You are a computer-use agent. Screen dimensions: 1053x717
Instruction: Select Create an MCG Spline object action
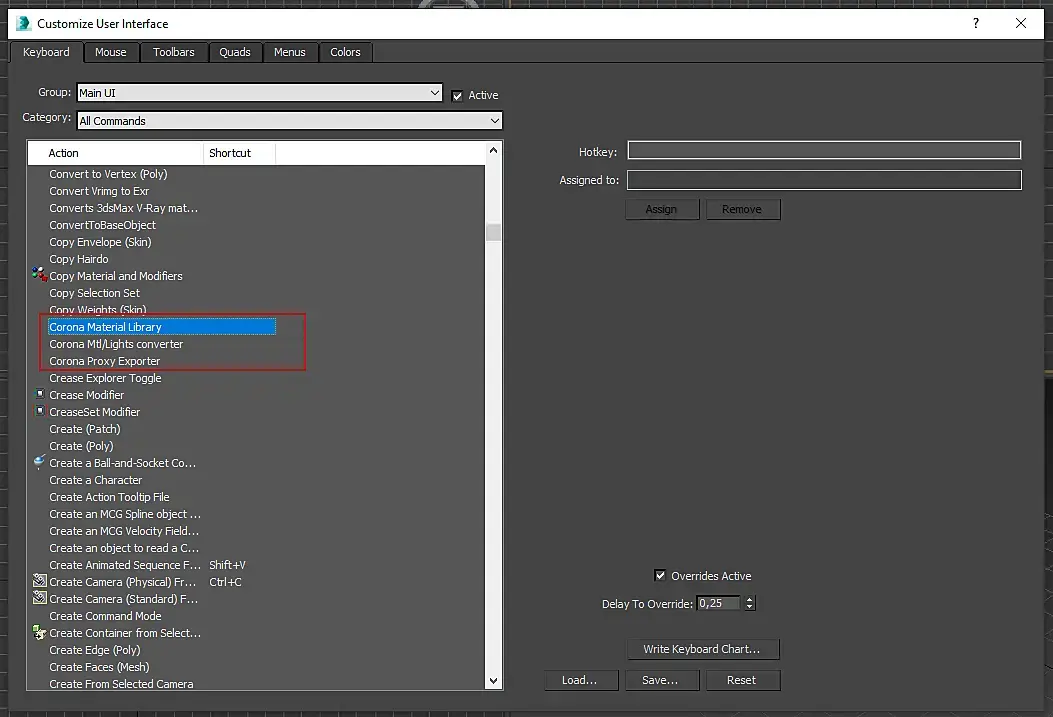click(x=125, y=514)
